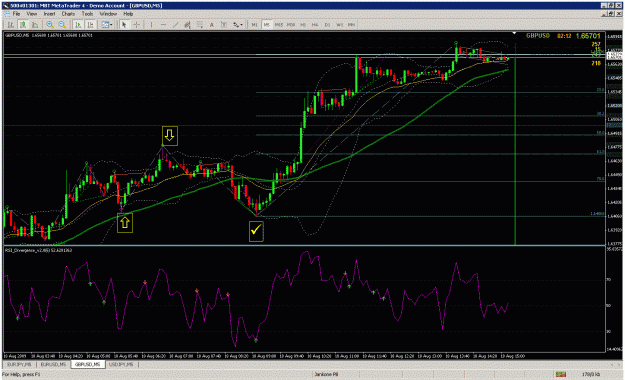Switch chart to candlesticks type
The width and height of the screenshot is (625, 380).
click(23, 25)
